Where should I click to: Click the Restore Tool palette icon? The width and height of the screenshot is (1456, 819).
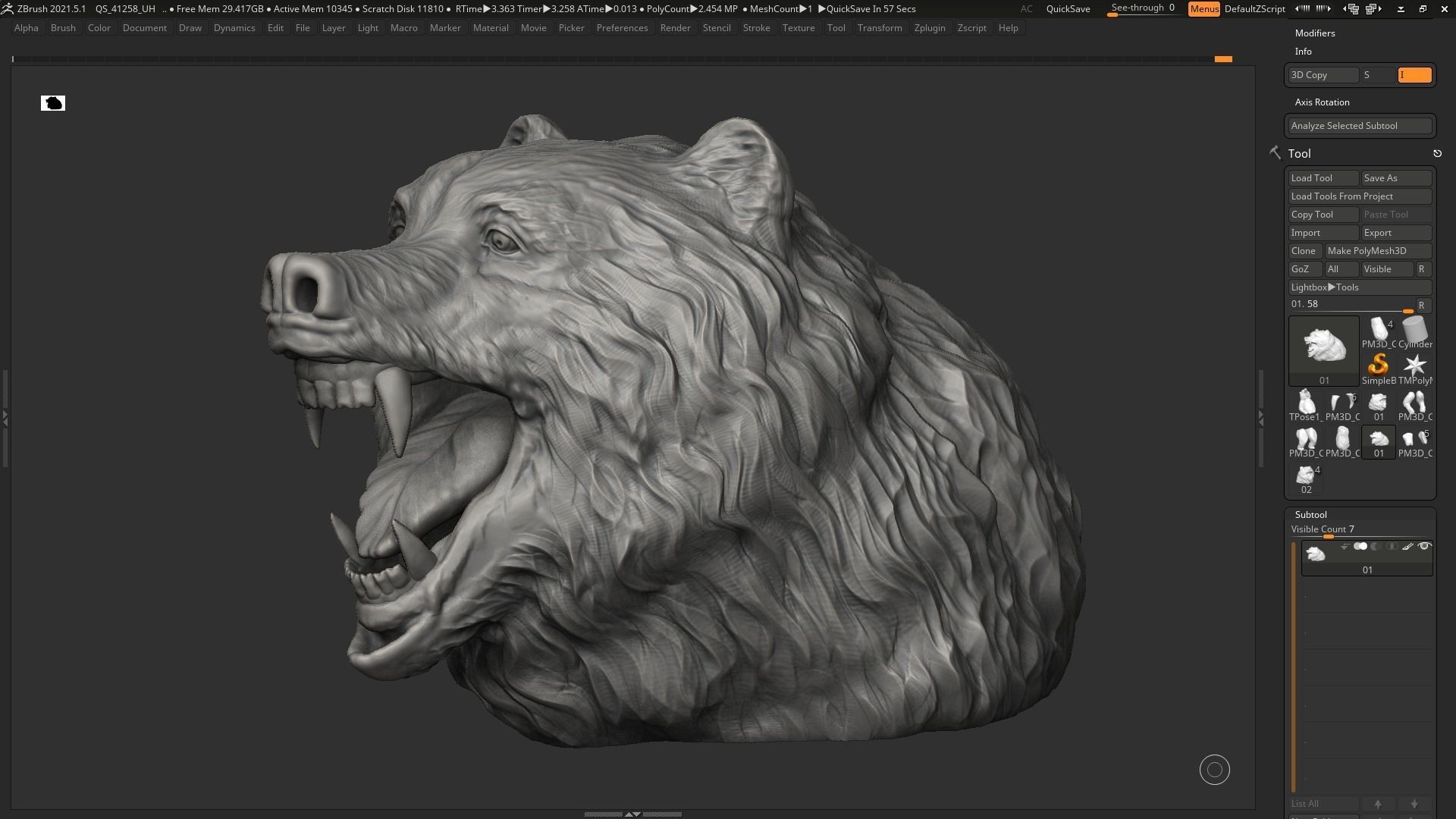tap(1437, 153)
